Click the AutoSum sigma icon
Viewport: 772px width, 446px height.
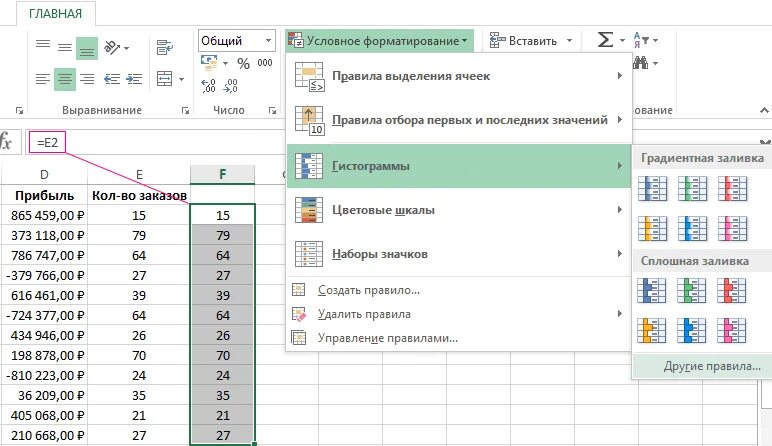pos(605,39)
